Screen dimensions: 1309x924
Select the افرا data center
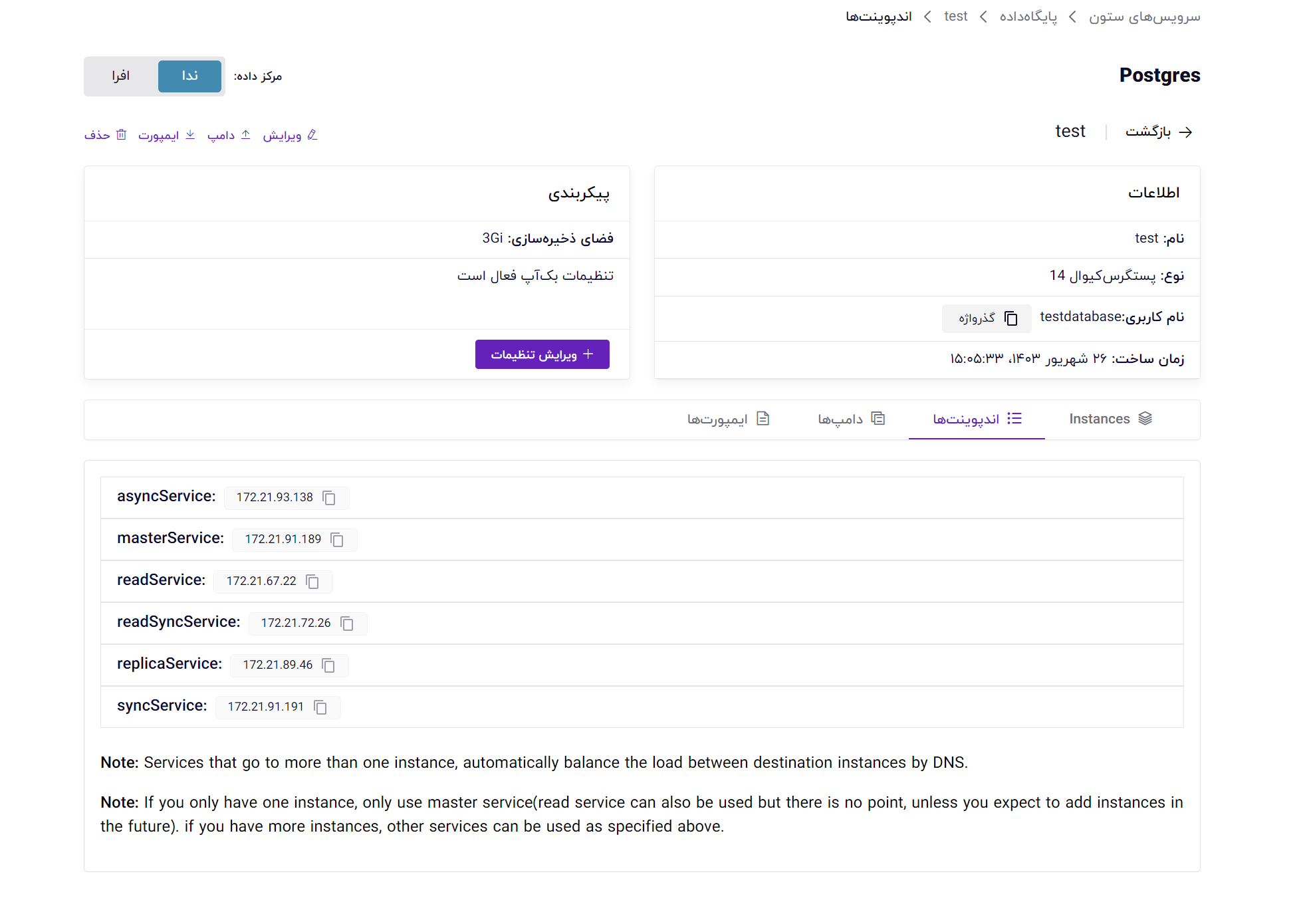(121, 76)
